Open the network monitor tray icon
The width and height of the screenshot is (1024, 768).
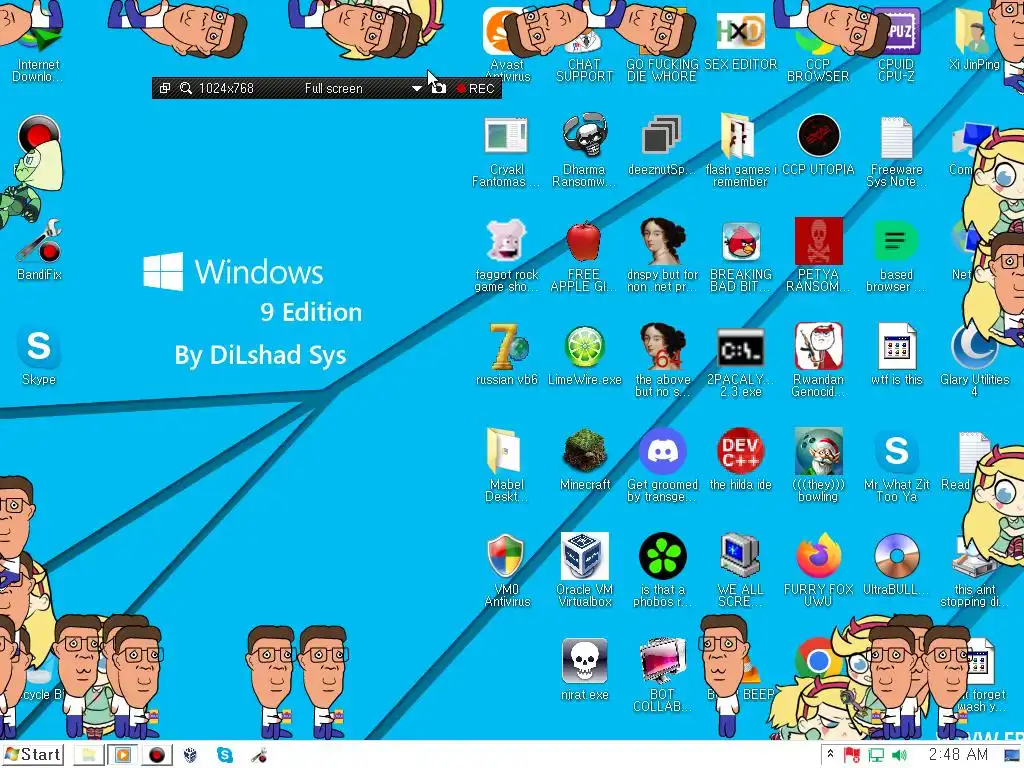(876, 755)
